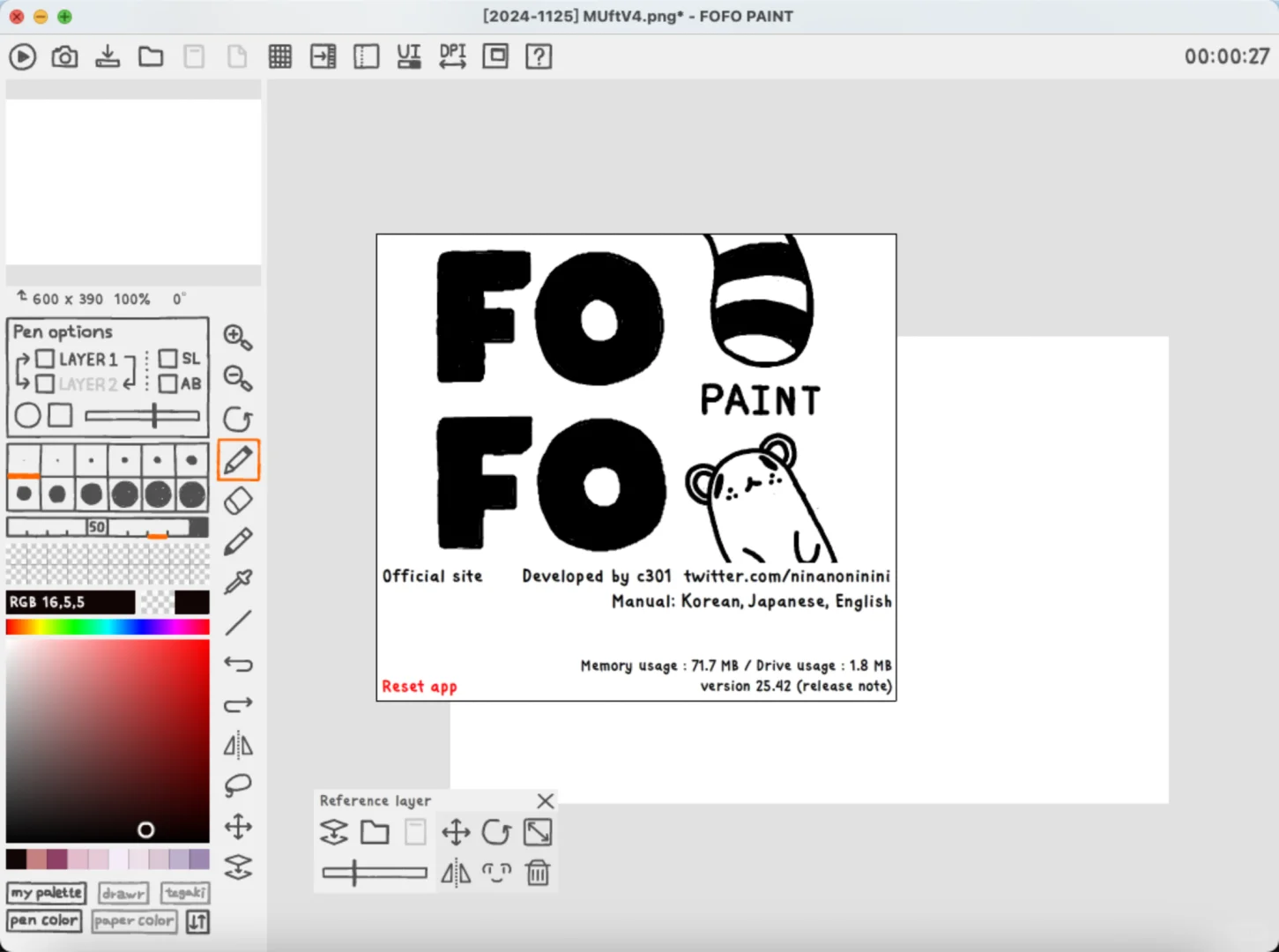Click the red Reset app link

point(420,687)
